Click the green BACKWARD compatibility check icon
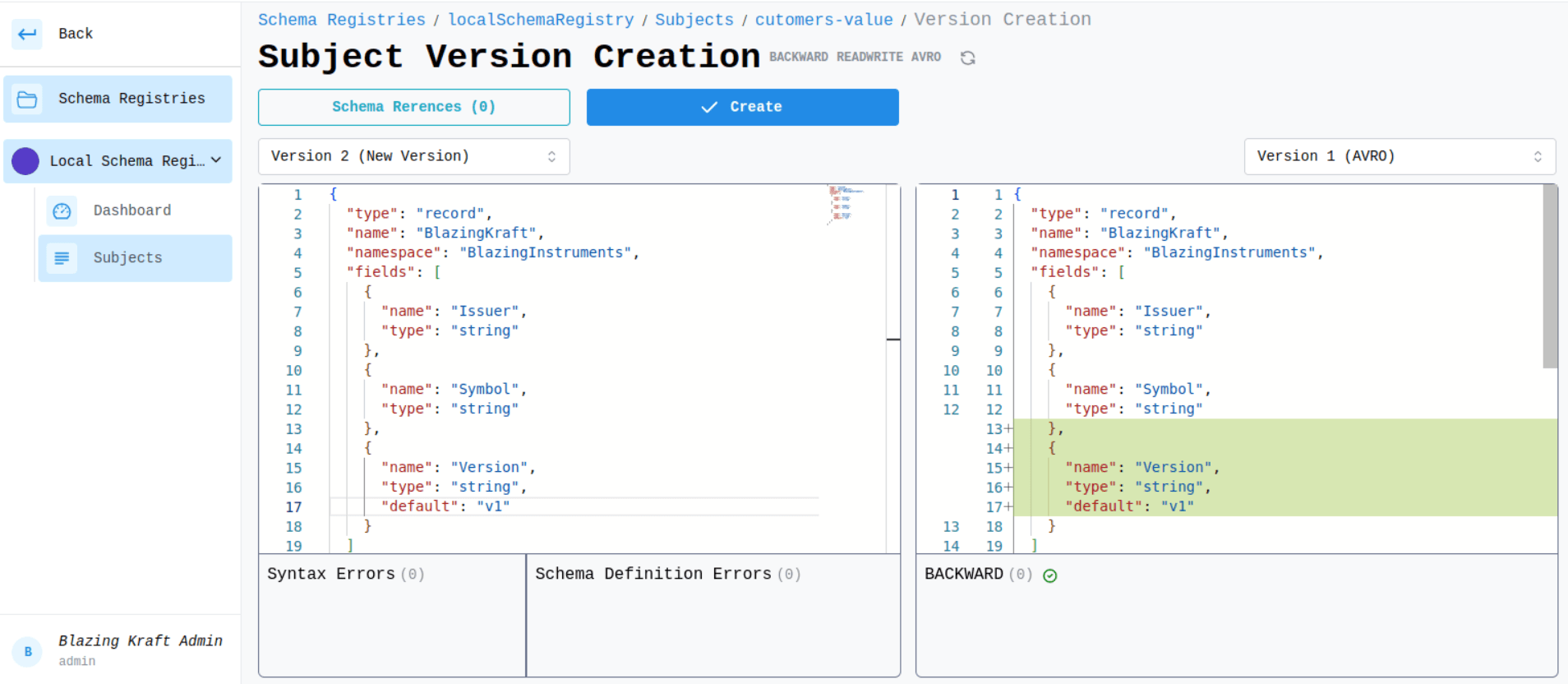Image resolution: width=1568 pixels, height=684 pixels. (x=1049, y=575)
